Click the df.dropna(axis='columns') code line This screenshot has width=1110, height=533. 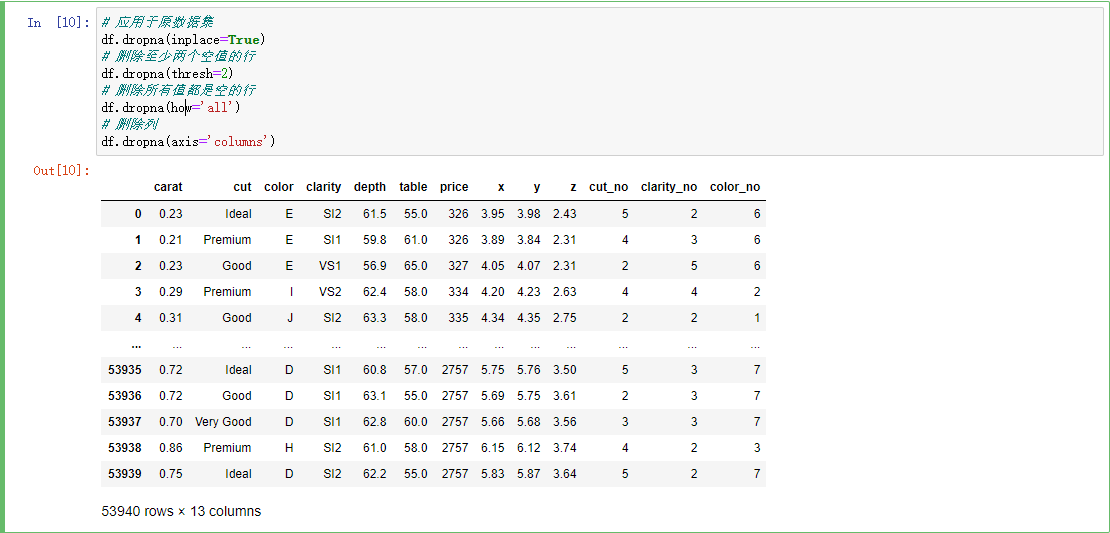[188, 142]
